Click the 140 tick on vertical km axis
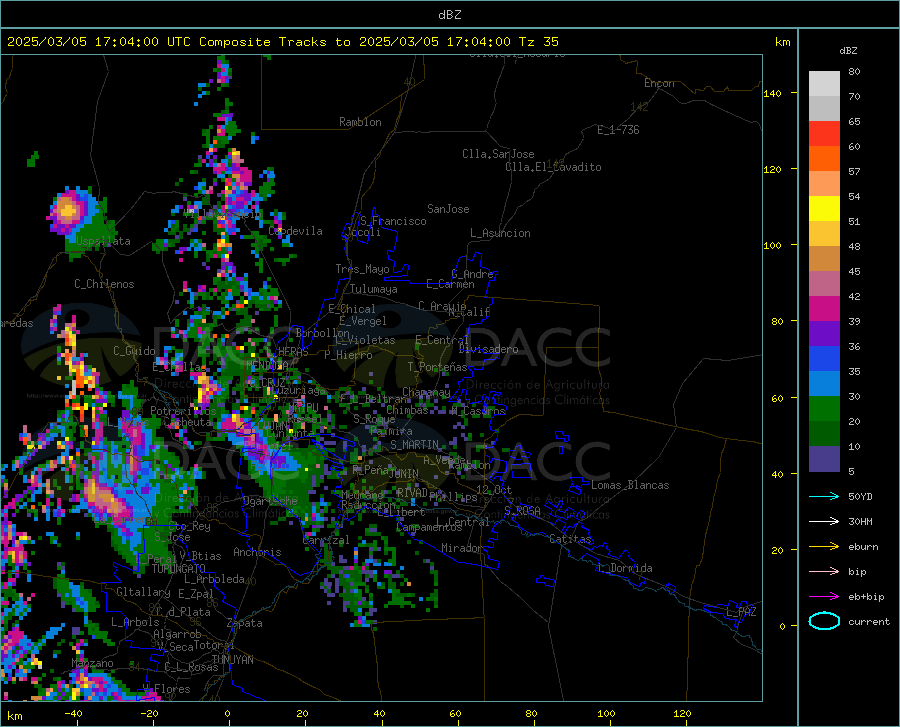The width and height of the screenshot is (900, 727). pos(772,93)
